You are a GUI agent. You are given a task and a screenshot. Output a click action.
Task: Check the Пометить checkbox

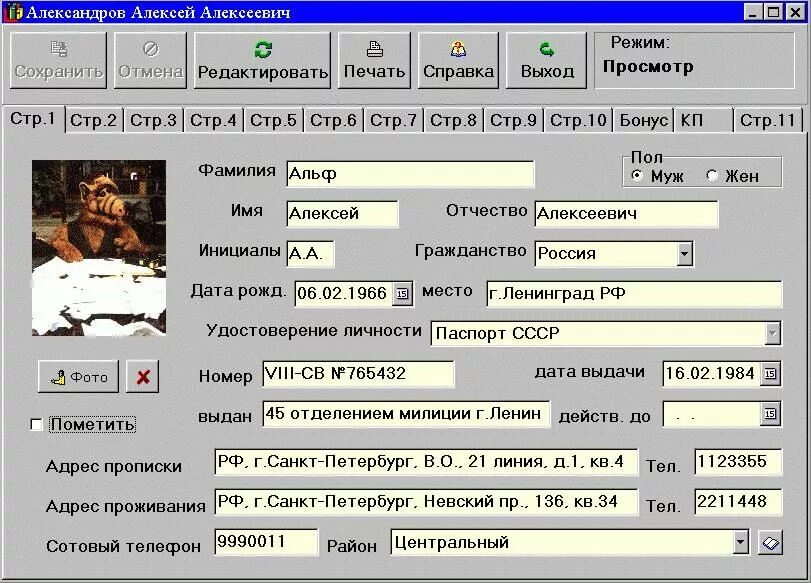pyautogui.click(x=36, y=425)
